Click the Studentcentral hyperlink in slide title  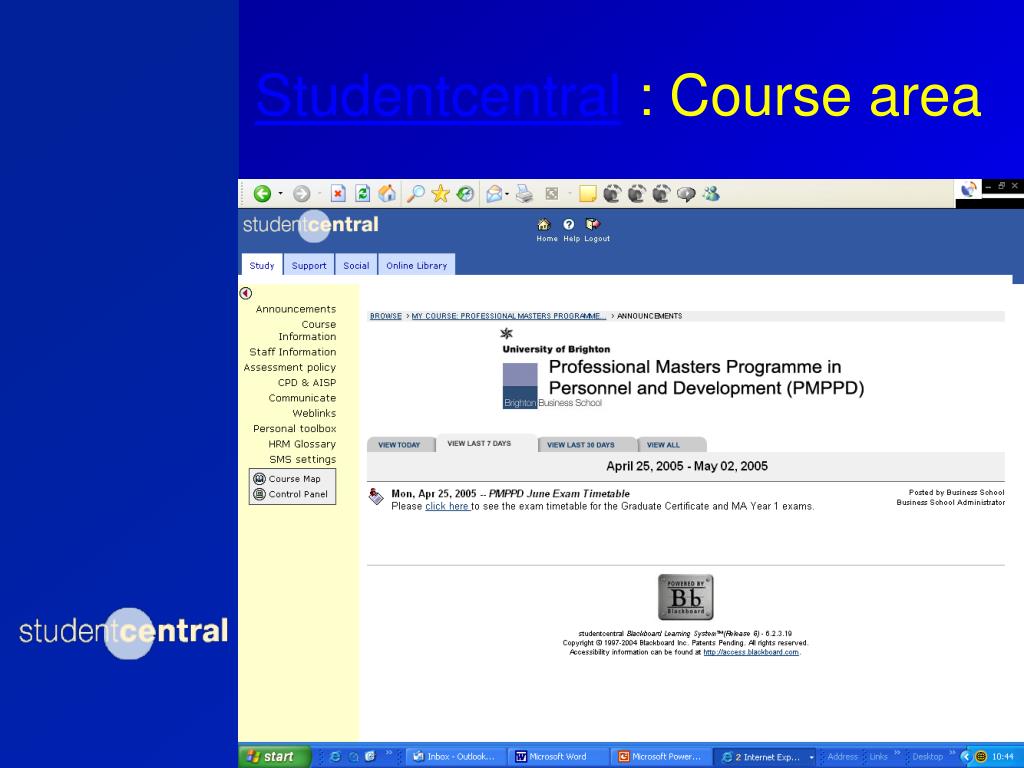[x=438, y=96]
